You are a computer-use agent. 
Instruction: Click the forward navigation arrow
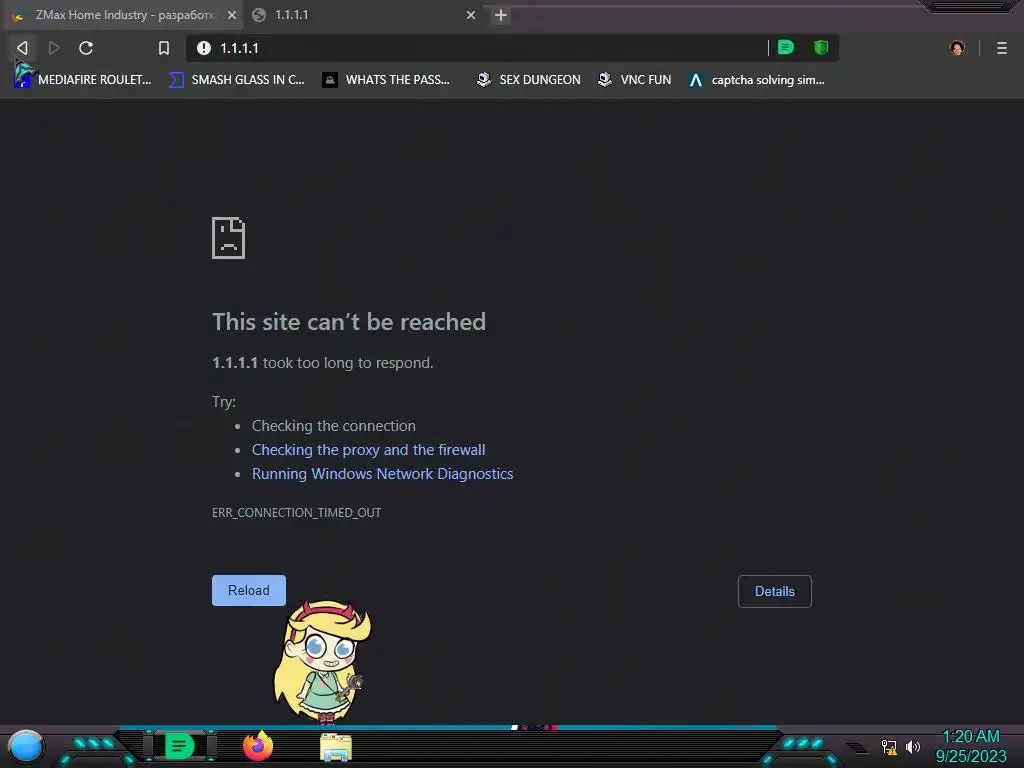pyautogui.click(x=54, y=48)
